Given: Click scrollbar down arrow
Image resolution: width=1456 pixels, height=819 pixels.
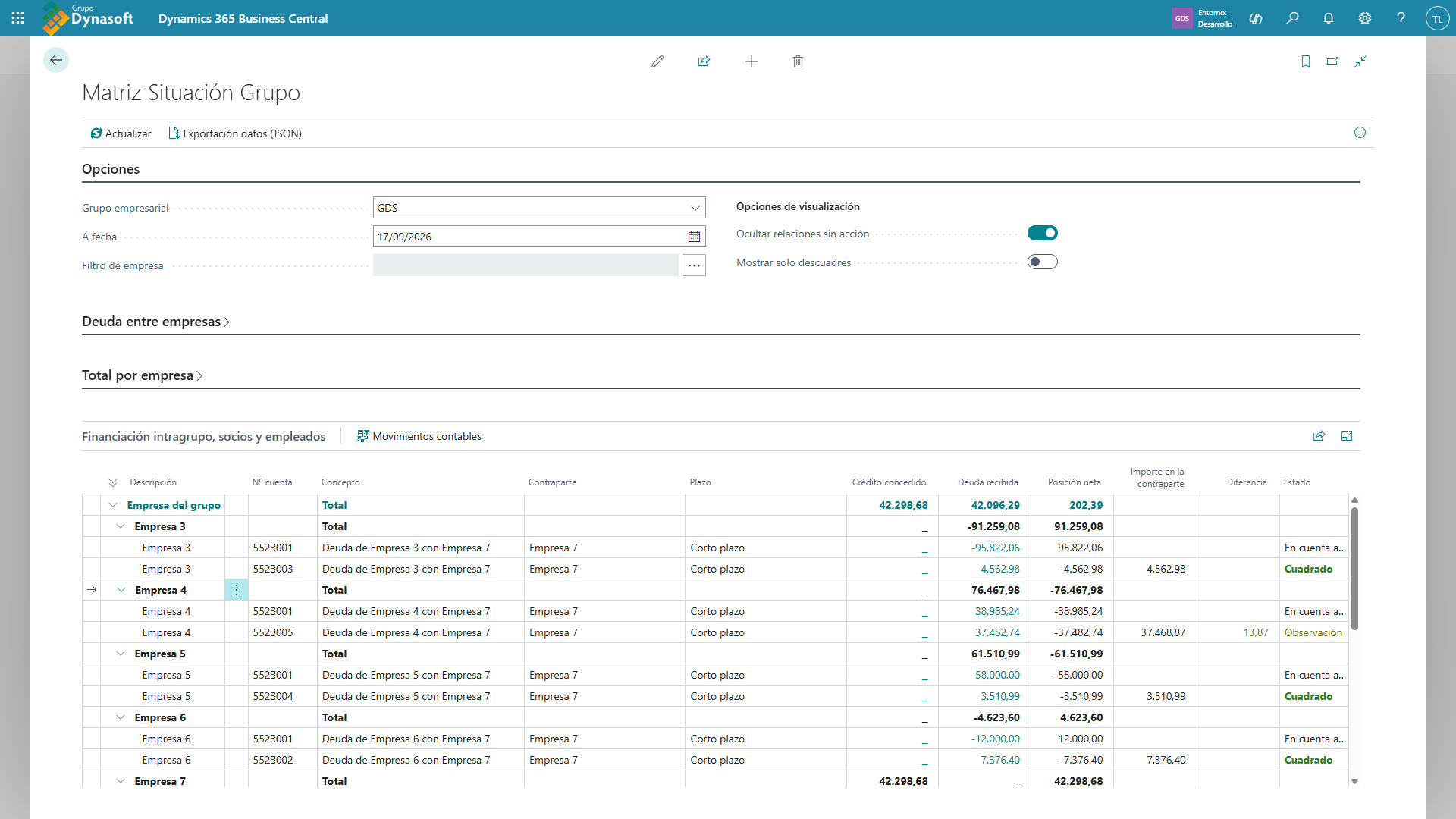Looking at the screenshot, I should pos(1354,781).
